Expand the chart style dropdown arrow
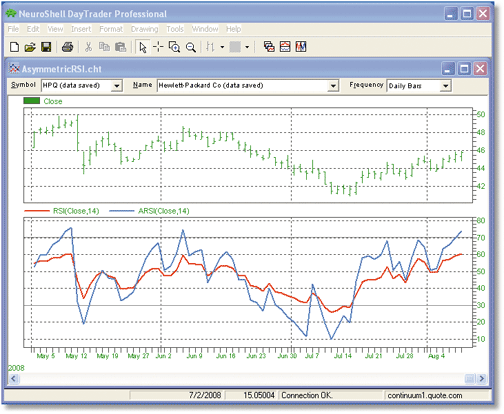The image size is (504, 414). [222, 47]
